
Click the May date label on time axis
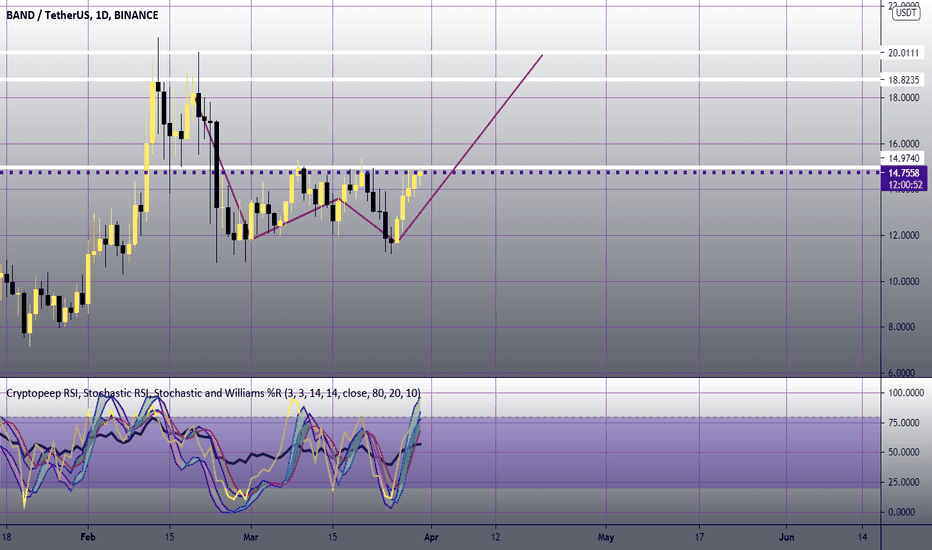(x=606, y=537)
